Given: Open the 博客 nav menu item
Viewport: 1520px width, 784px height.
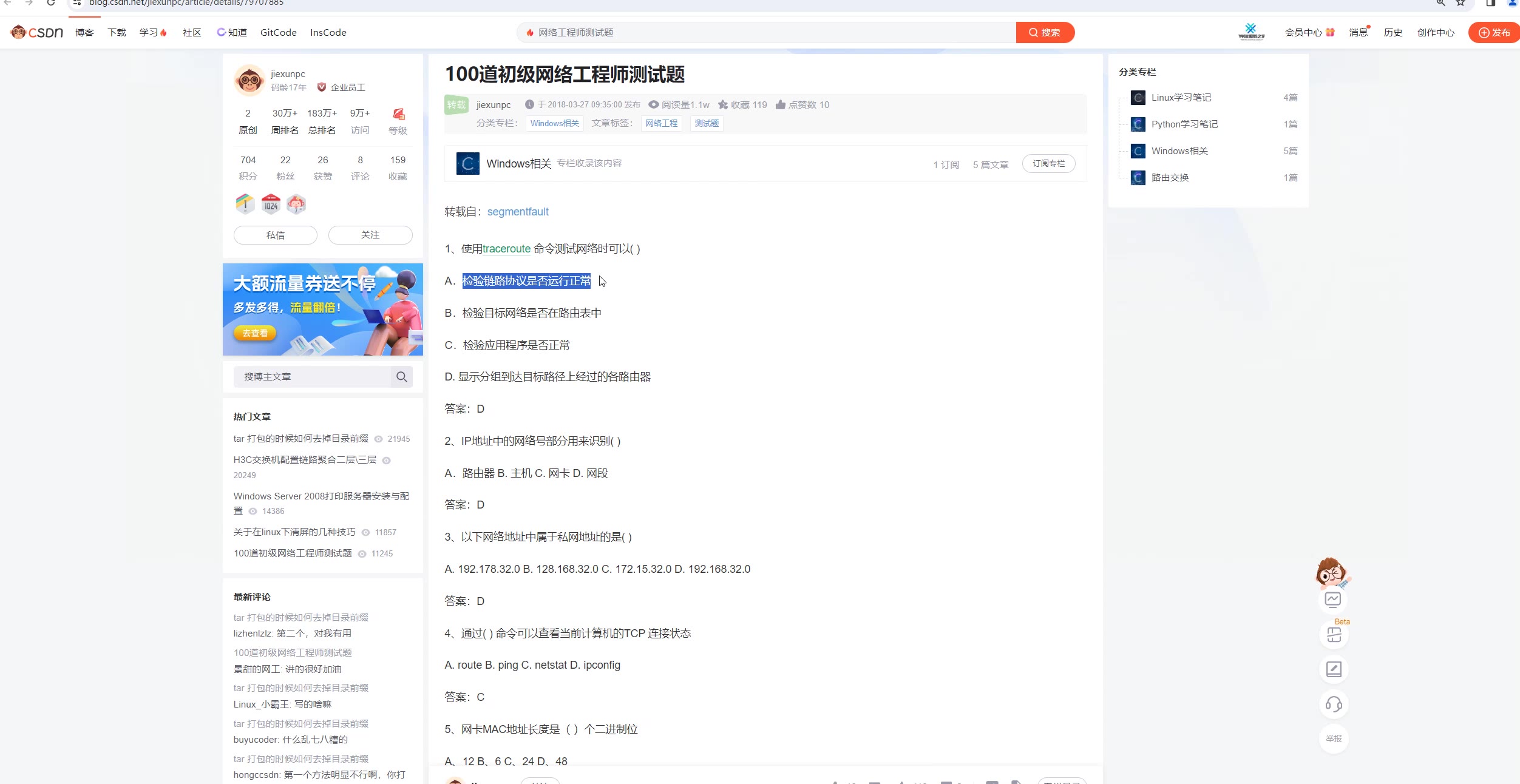Looking at the screenshot, I should (x=84, y=33).
